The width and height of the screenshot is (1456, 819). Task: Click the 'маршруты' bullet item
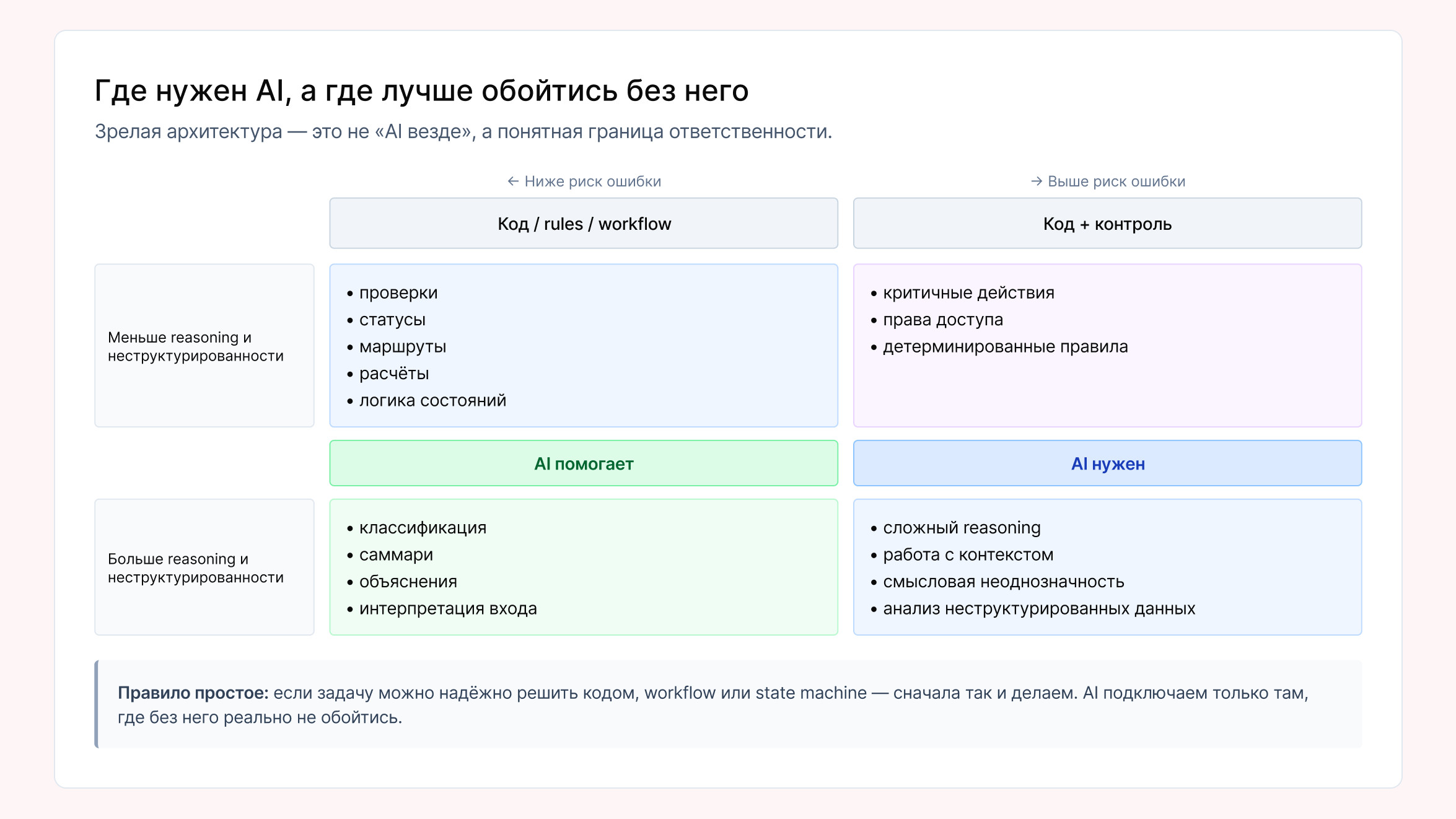402,346
